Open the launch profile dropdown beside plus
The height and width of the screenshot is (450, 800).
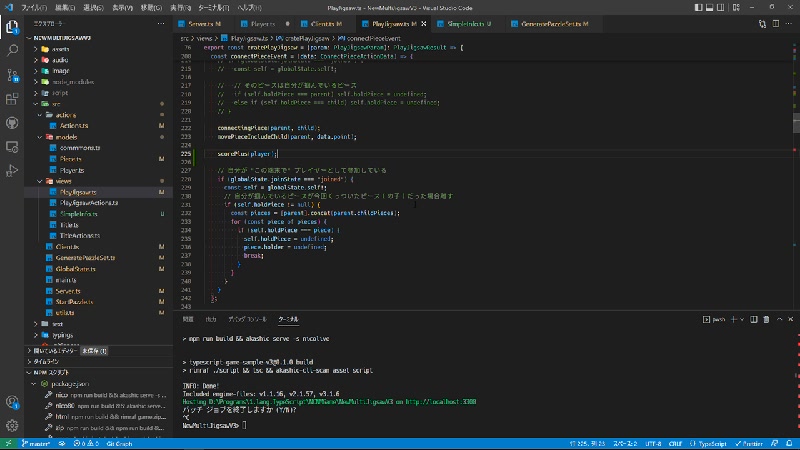click(742, 319)
